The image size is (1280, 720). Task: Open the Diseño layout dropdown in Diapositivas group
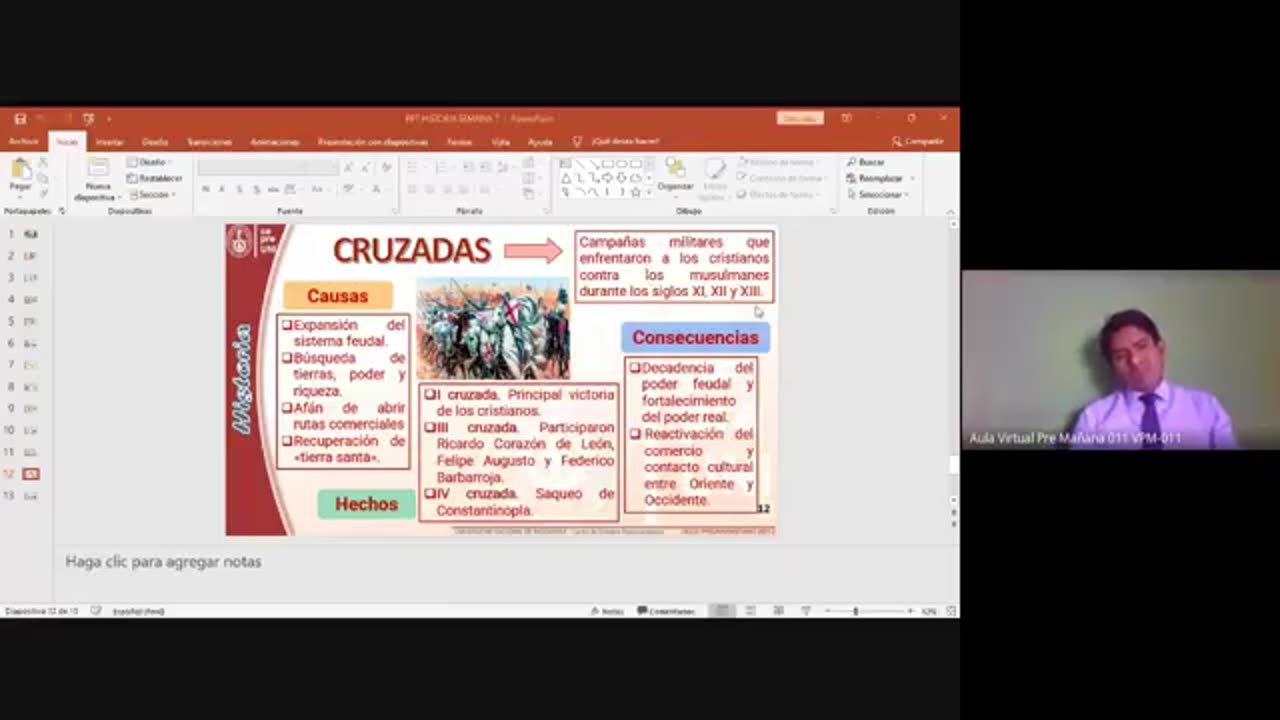(x=150, y=162)
